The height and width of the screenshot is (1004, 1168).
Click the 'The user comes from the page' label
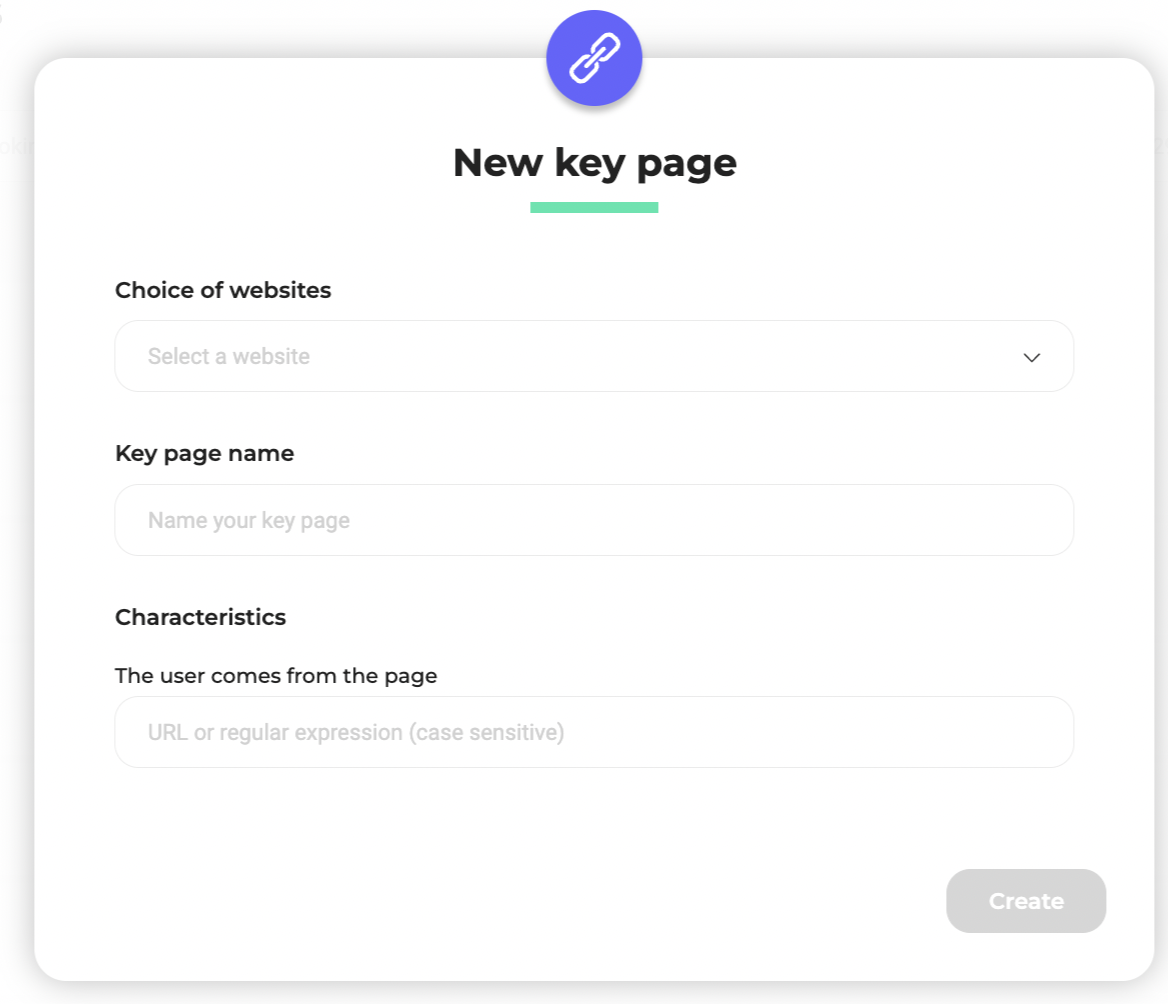(x=276, y=676)
